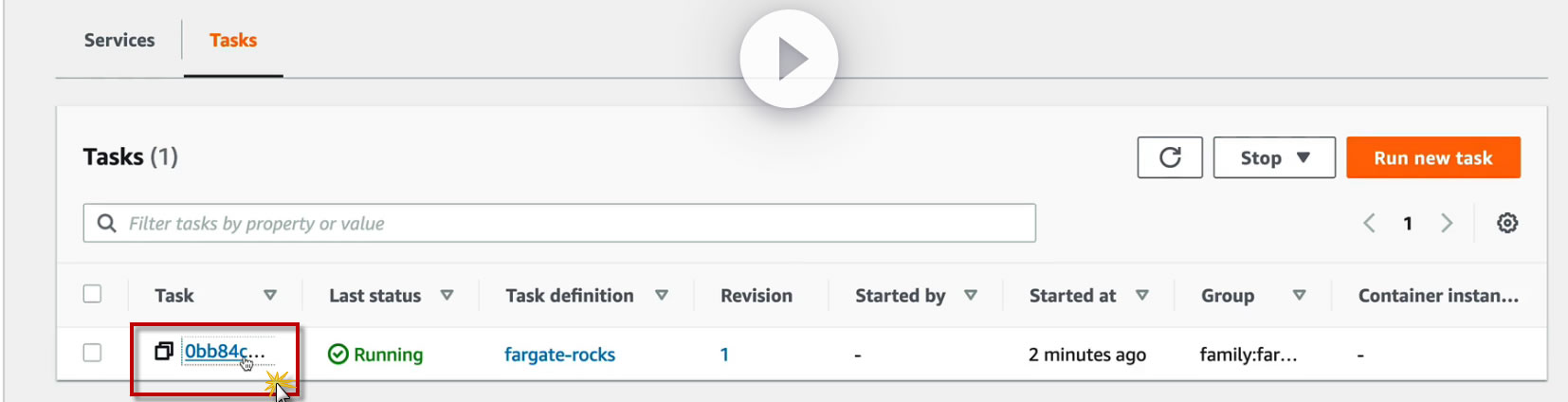
Task: Switch to the Services tab
Action: pyautogui.click(x=119, y=40)
